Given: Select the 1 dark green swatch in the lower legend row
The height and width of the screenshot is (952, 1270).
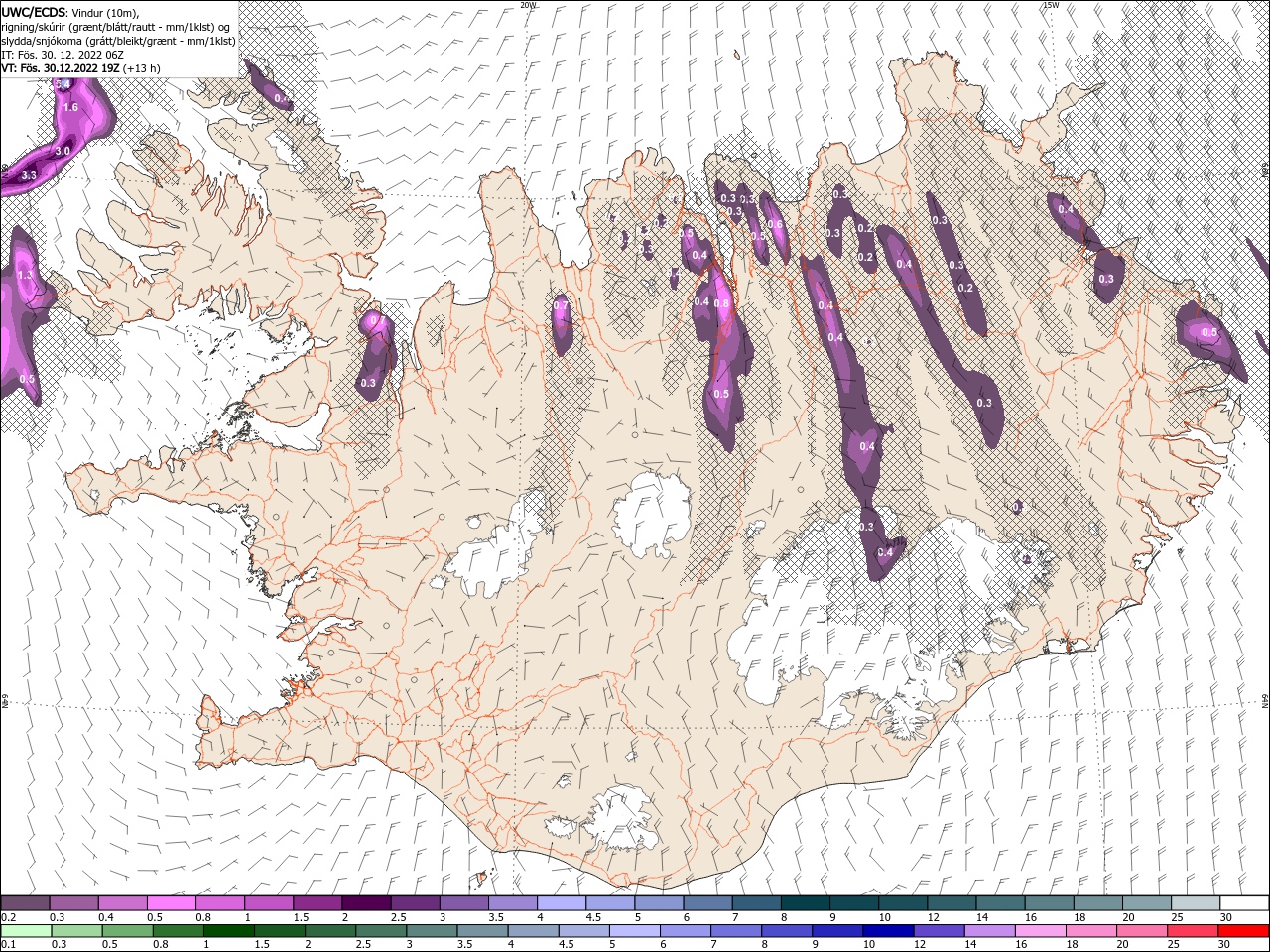Looking at the screenshot, I should [228, 930].
